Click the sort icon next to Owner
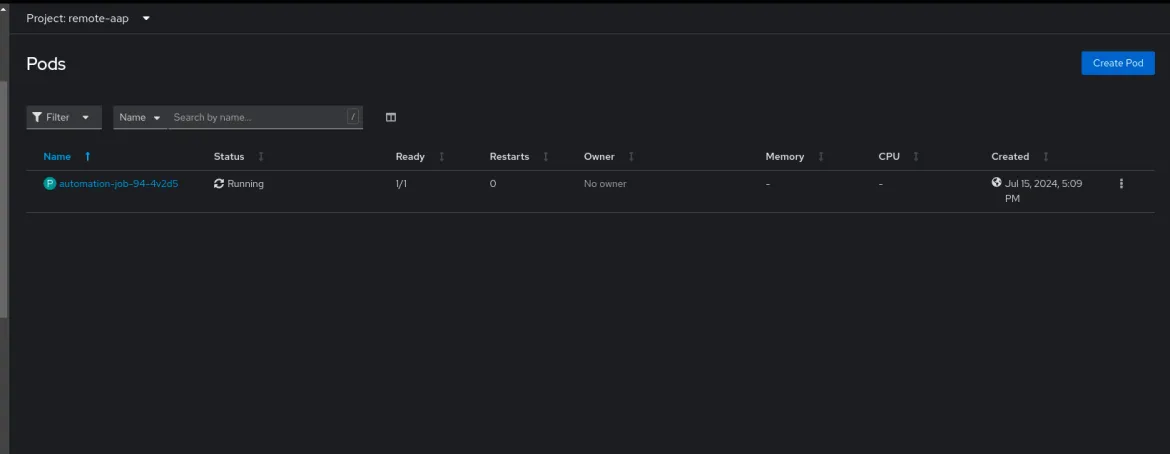Screen dimensions: 1170x454 pos(631,157)
